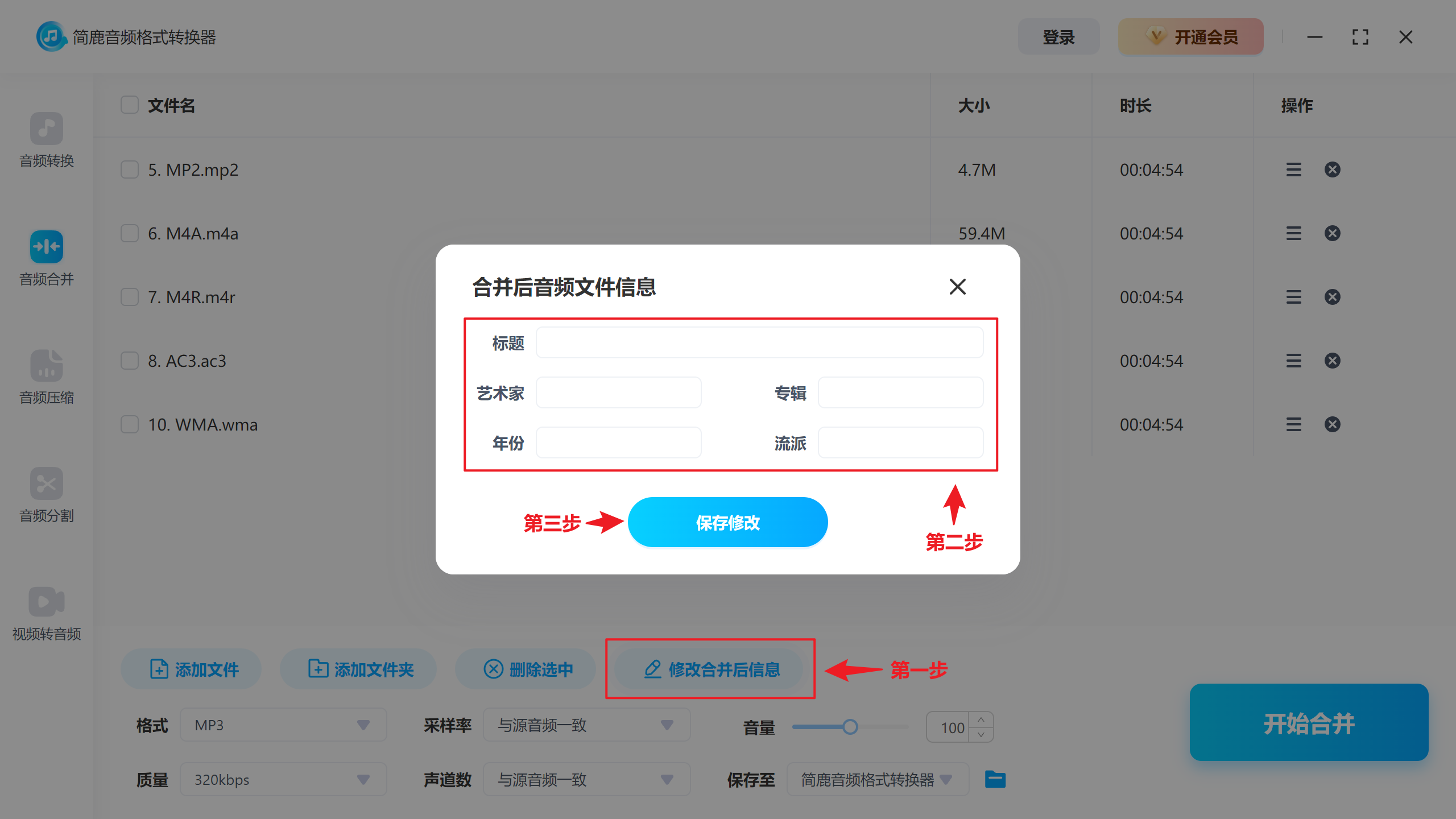Click the 登录 button
1456x819 pixels.
click(1058, 36)
